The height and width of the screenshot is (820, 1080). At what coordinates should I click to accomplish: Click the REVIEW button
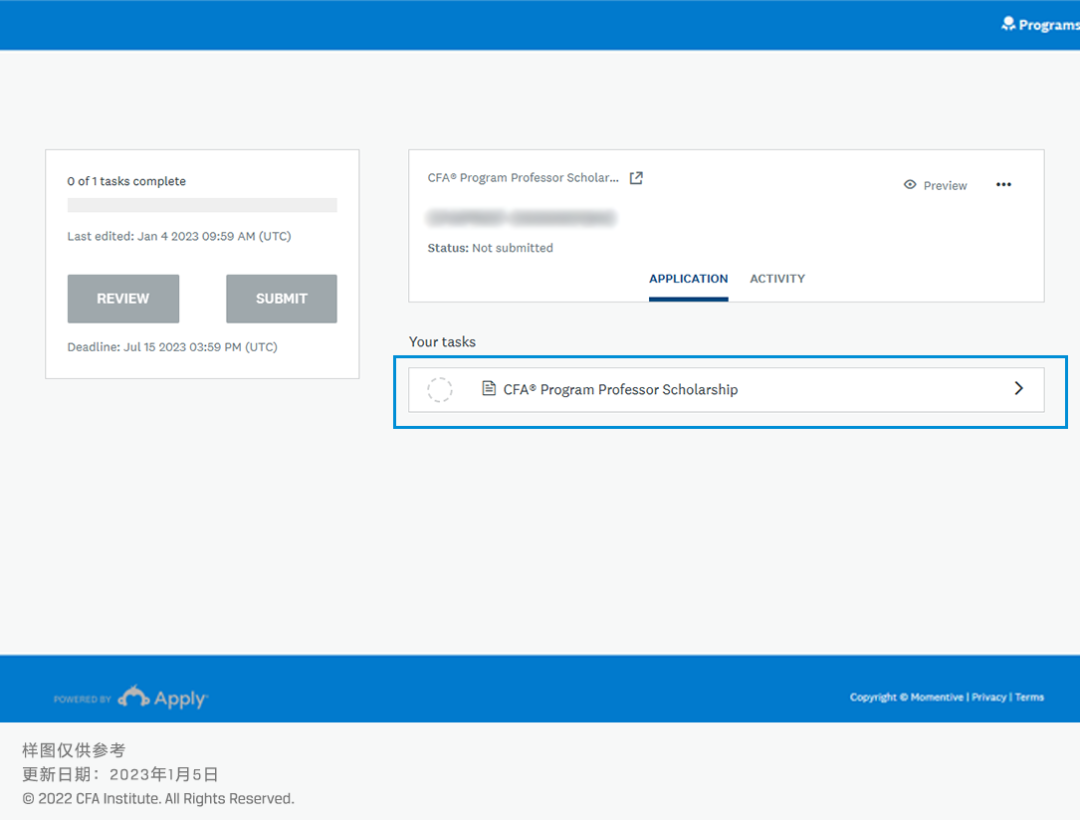[x=123, y=299]
